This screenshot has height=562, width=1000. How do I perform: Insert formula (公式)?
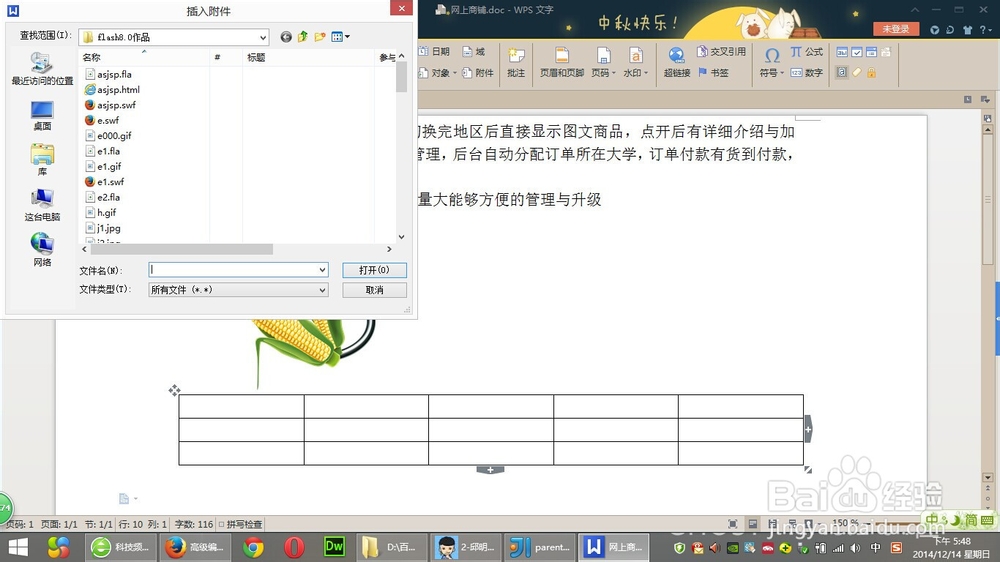pyautogui.click(x=807, y=52)
